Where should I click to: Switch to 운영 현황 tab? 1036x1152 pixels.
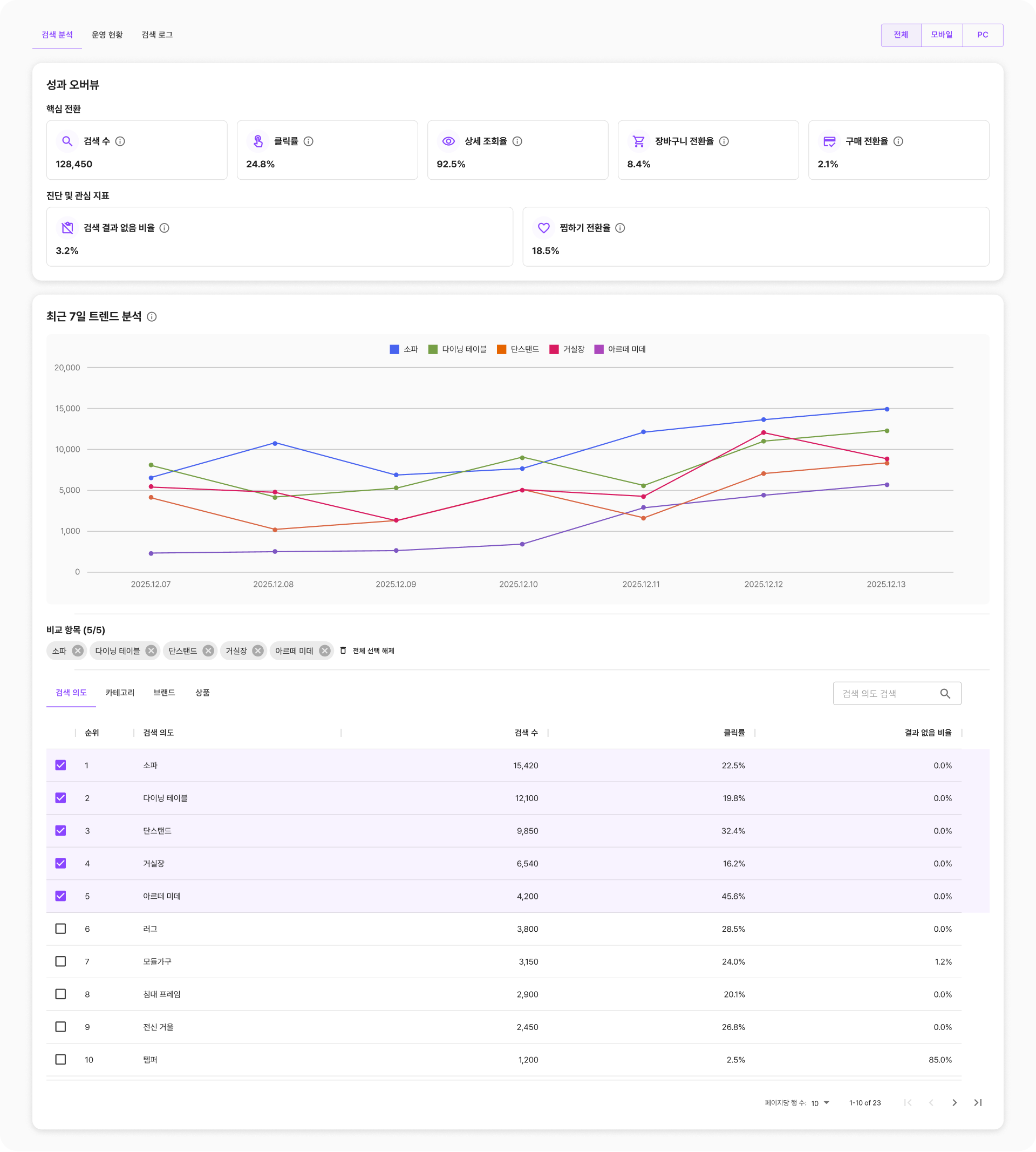tap(107, 35)
